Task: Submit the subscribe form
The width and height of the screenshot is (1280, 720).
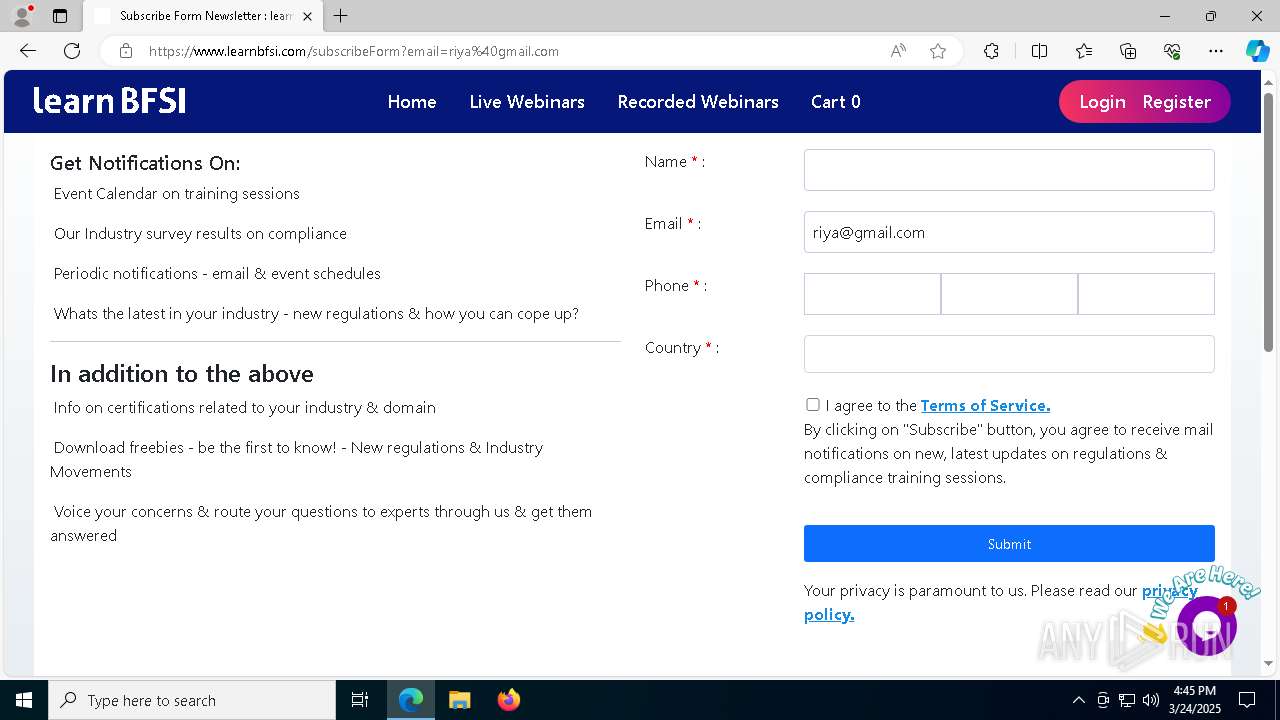Action: [1009, 544]
